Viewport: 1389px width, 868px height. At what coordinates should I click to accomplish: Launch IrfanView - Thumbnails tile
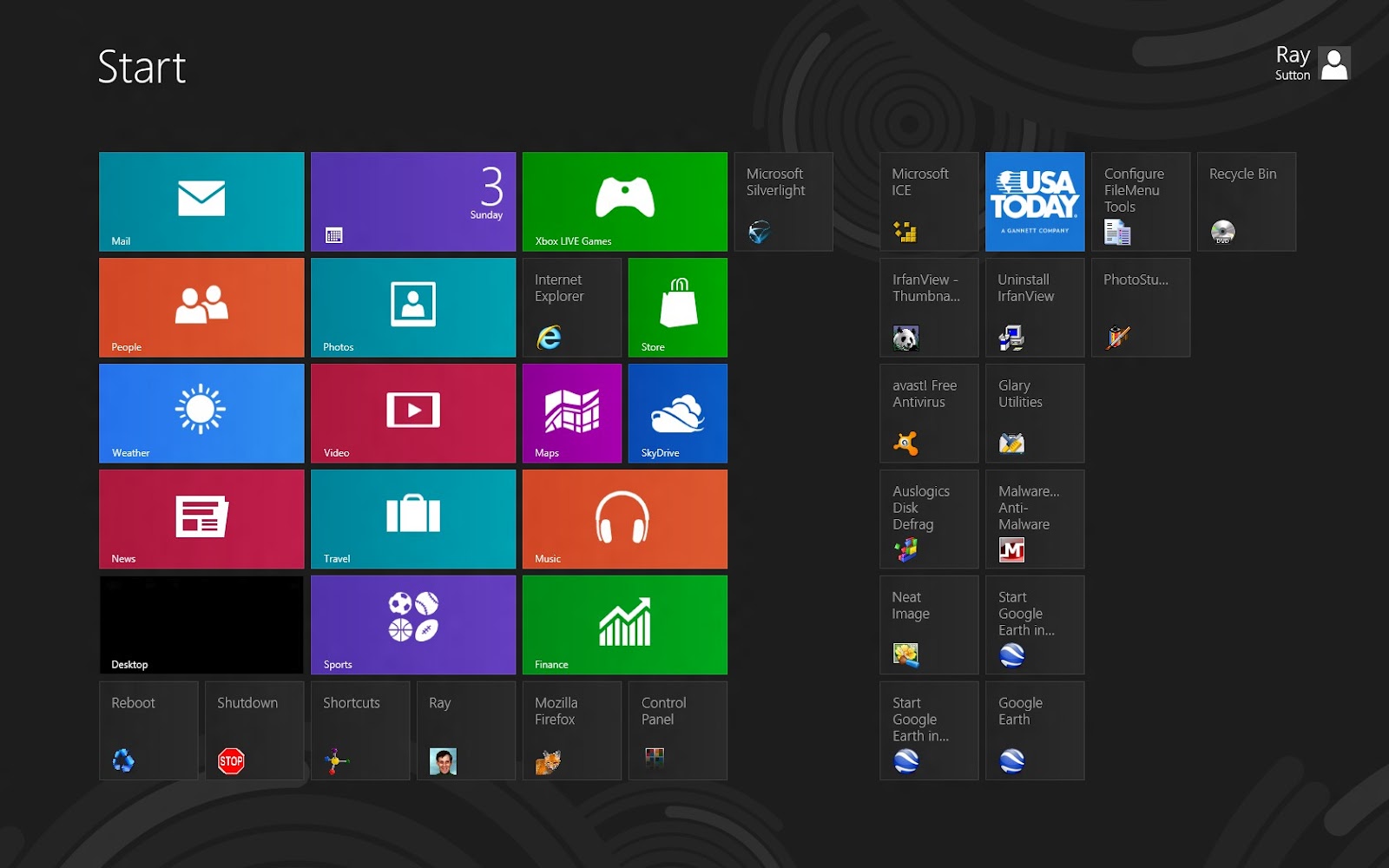pos(930,308)
